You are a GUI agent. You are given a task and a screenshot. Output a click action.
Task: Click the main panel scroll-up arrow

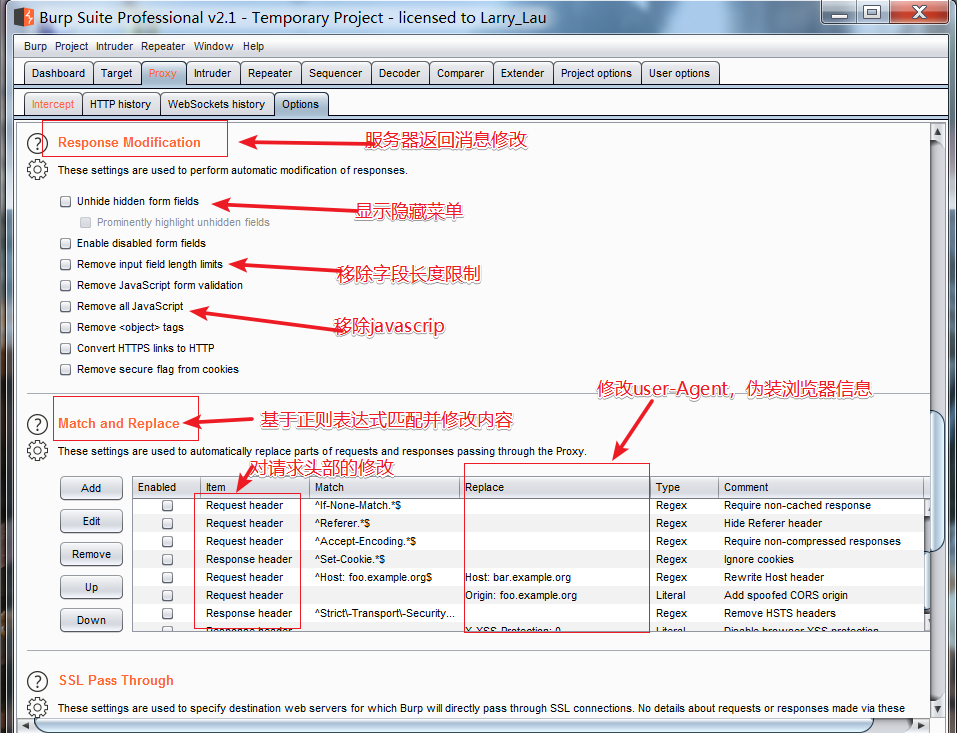point(937,131)
